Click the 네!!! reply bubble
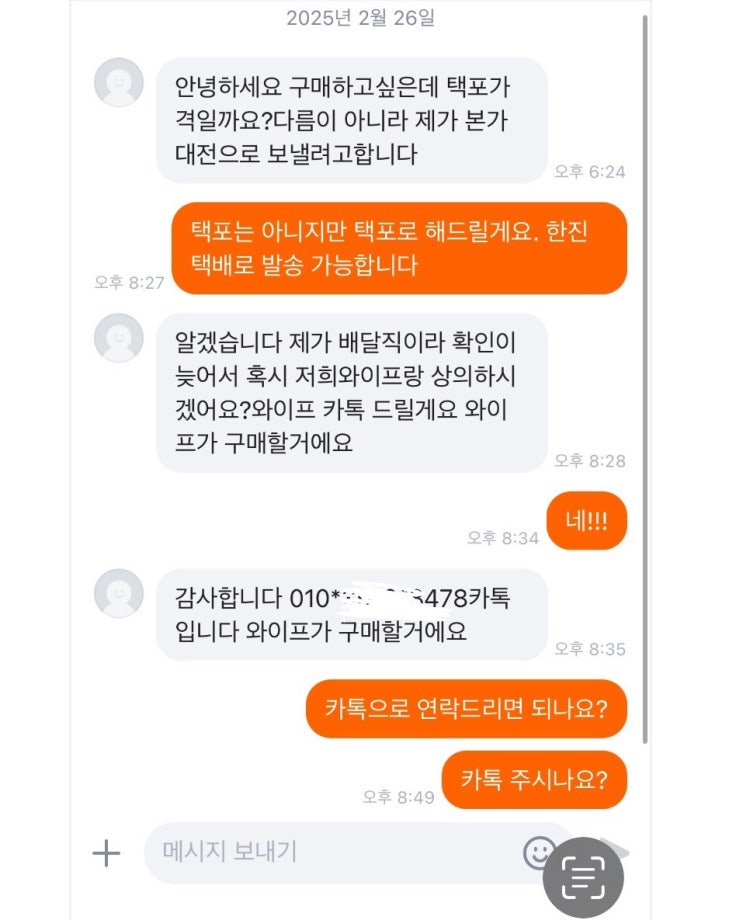Screen dimensions: 743x920 [586, 521]
